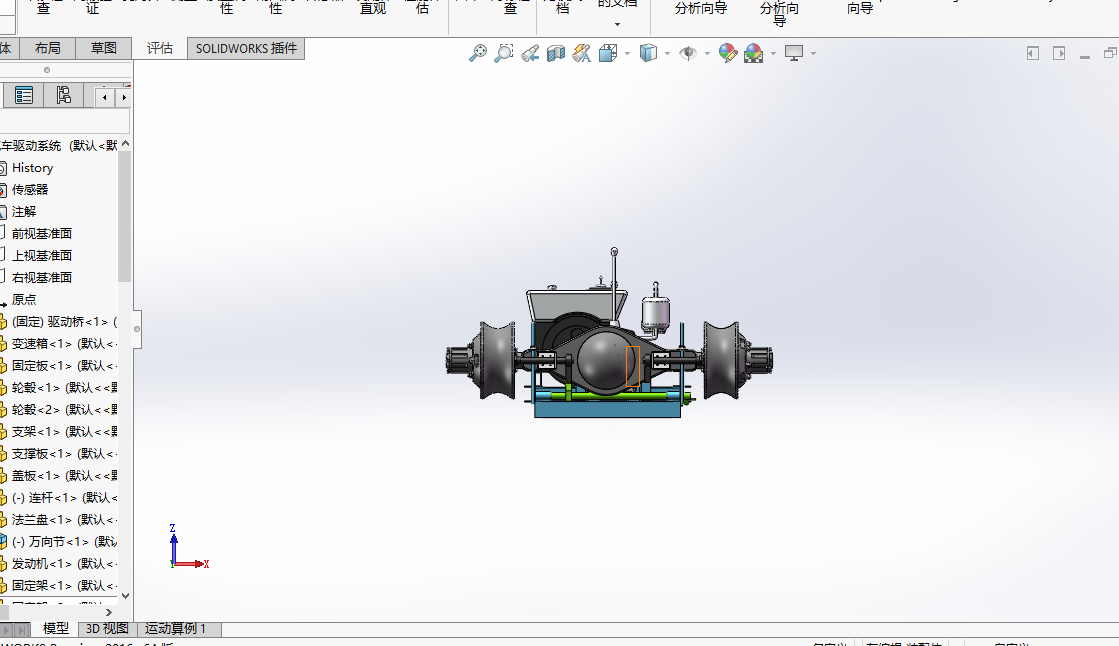1119x646 pixels.
Task: Click View Orientation cube icon
Action: click(x=608, y=53)
